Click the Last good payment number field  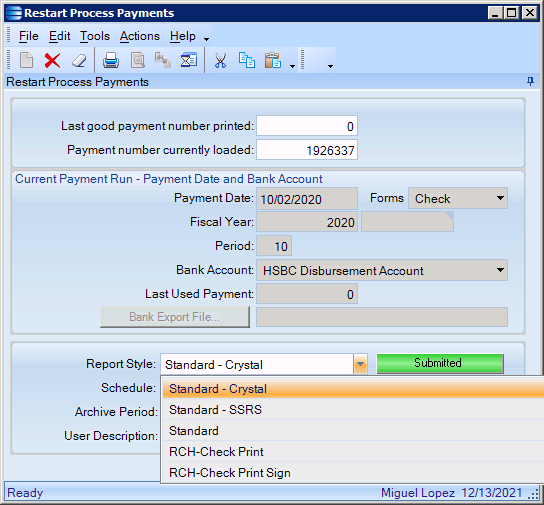pos(307,126)
